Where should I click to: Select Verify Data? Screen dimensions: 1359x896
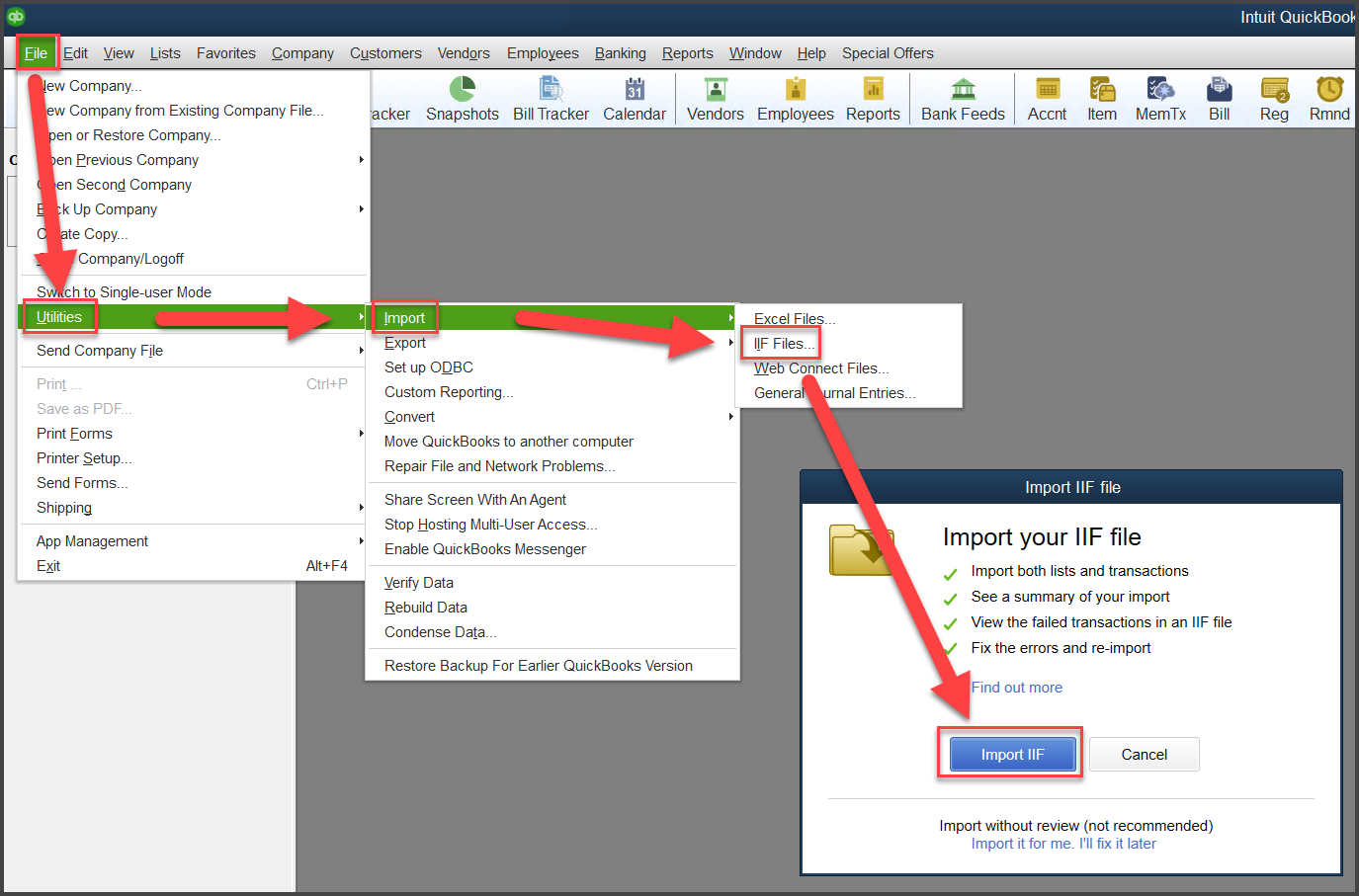pos(553,583)
